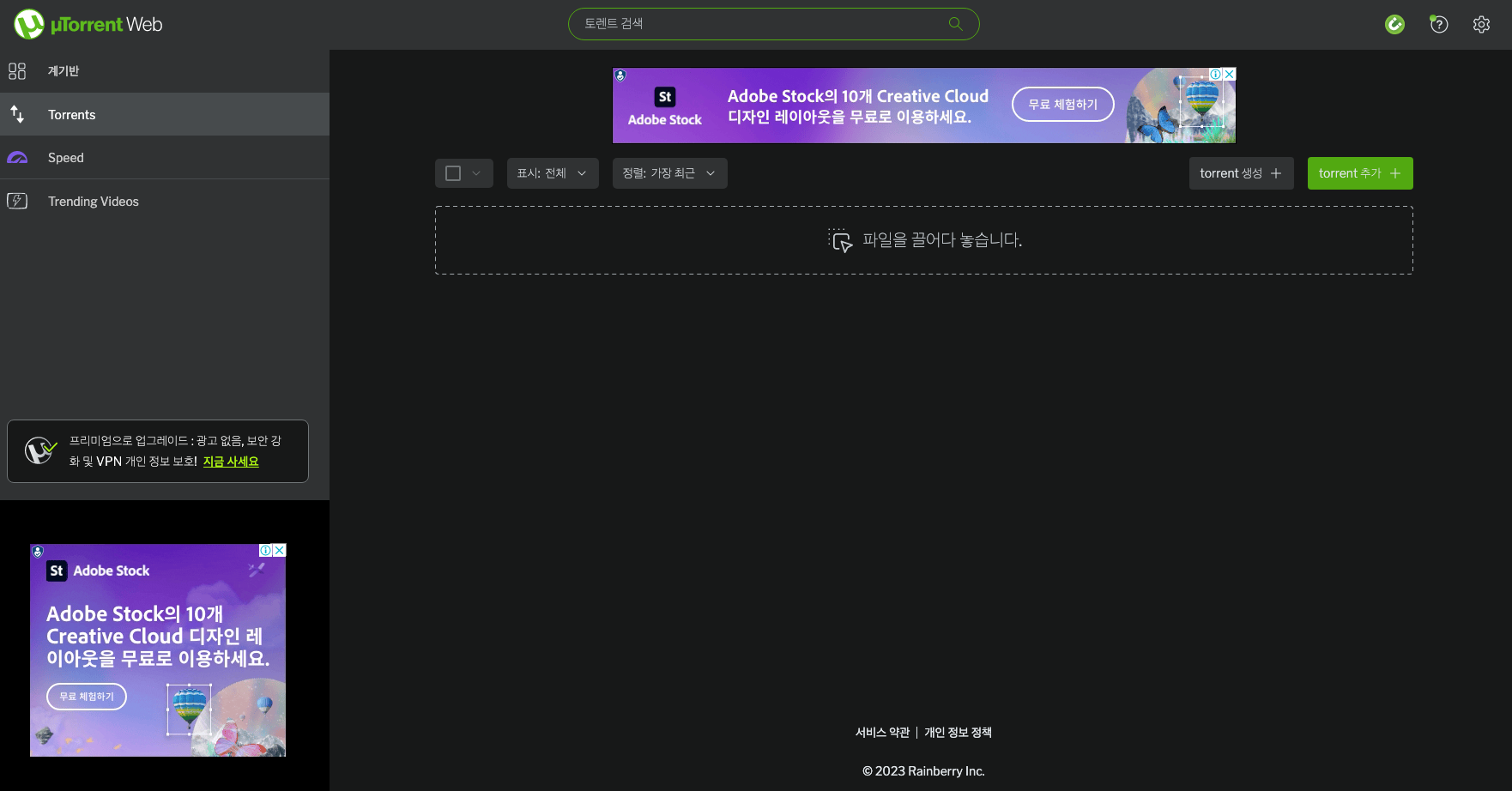This screenshot has height=791, width=1512.
Task: Click the green status check icon
Action: (1394, 24)
